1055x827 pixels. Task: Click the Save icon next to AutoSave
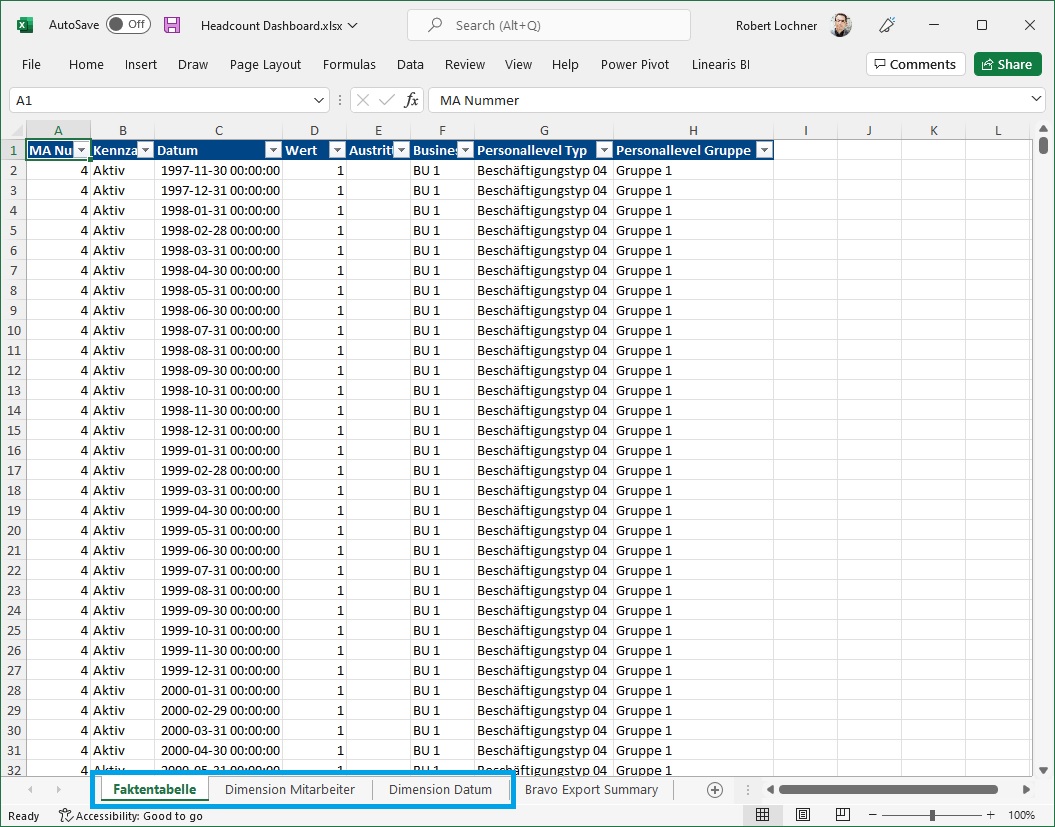[171, 25]
